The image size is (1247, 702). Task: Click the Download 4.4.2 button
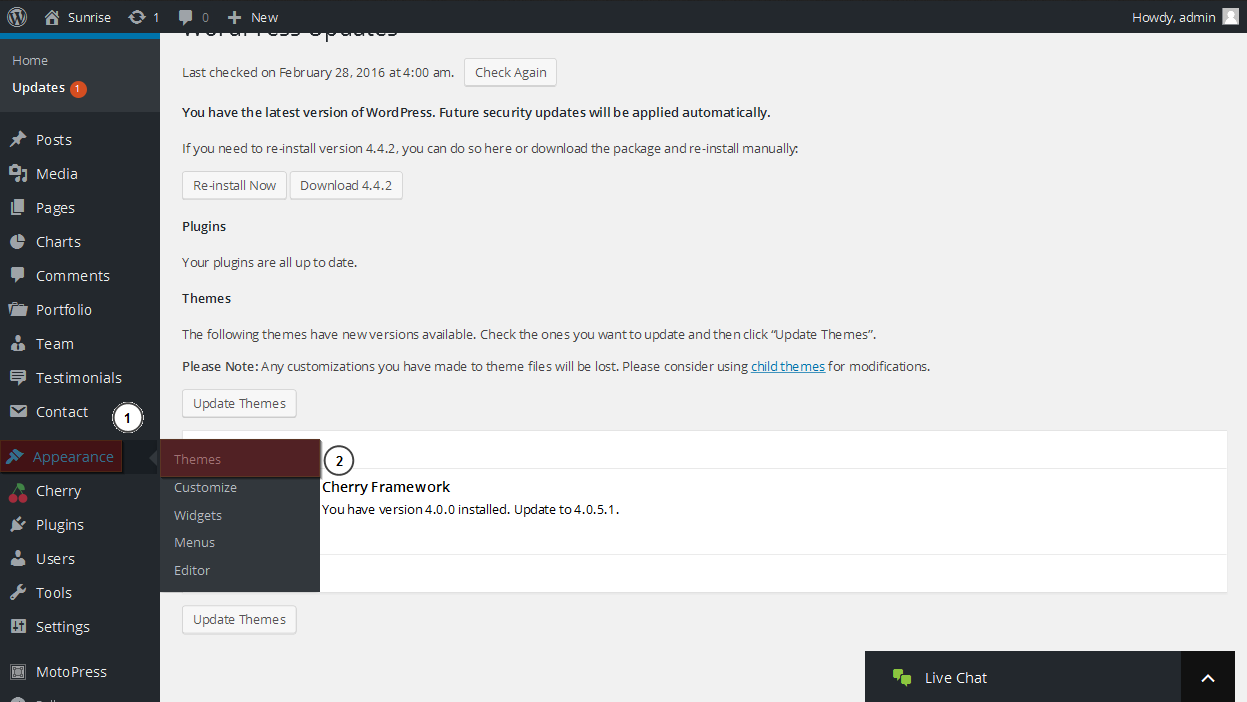tap(346, 185)
